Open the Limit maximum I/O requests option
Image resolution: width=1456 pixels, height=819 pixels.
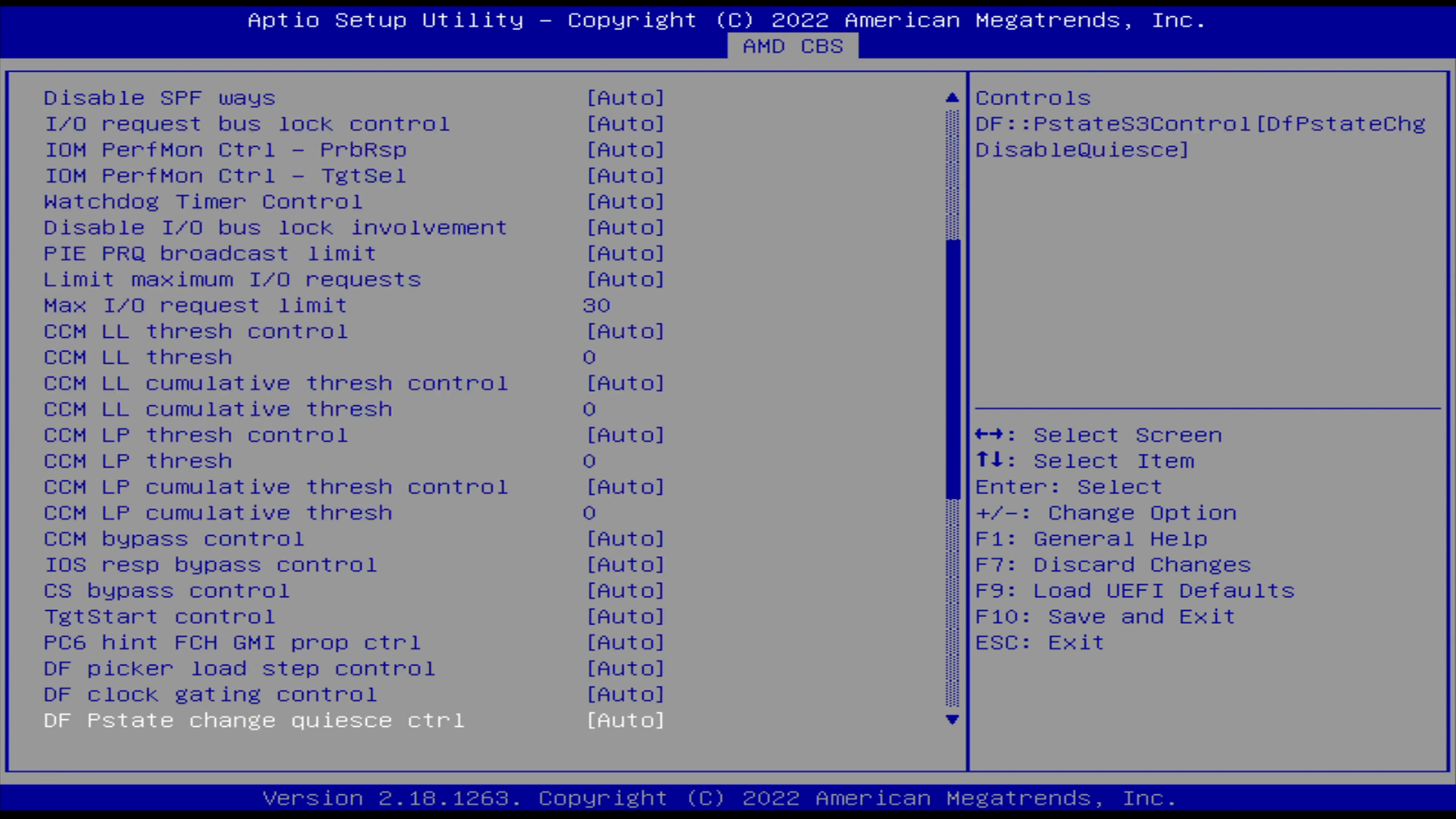(626, 280)
